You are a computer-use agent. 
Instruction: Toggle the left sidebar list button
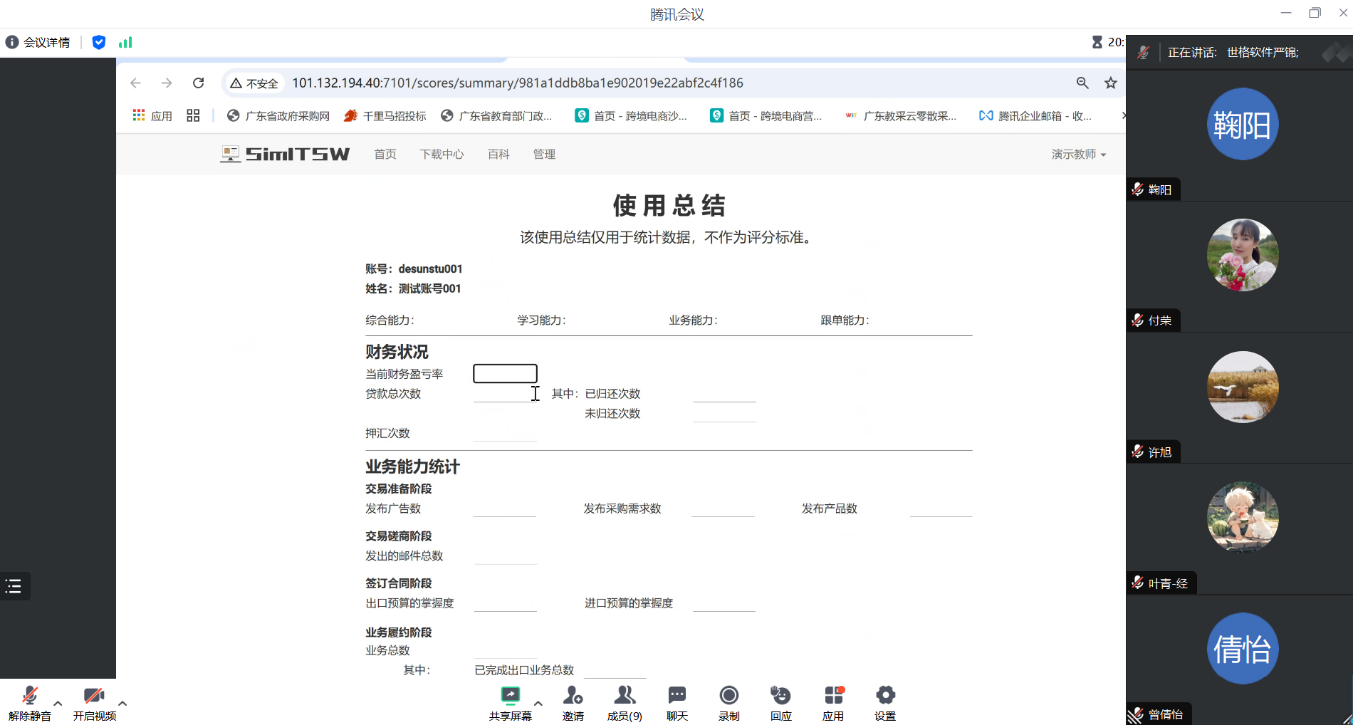point(14,586)
